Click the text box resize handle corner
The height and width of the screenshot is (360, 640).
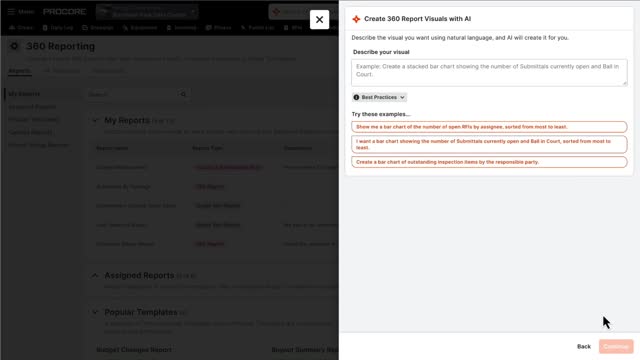tap(624, 83)
